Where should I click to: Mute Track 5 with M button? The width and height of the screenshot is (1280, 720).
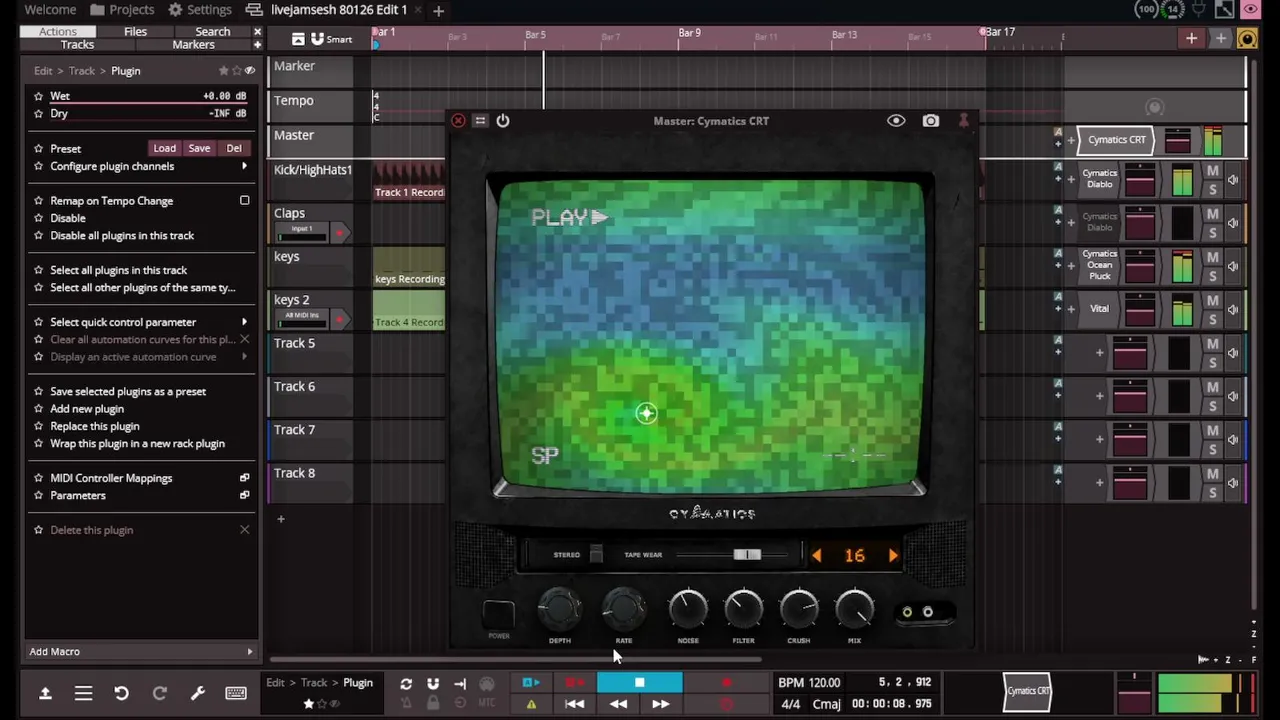(1212, 344)
